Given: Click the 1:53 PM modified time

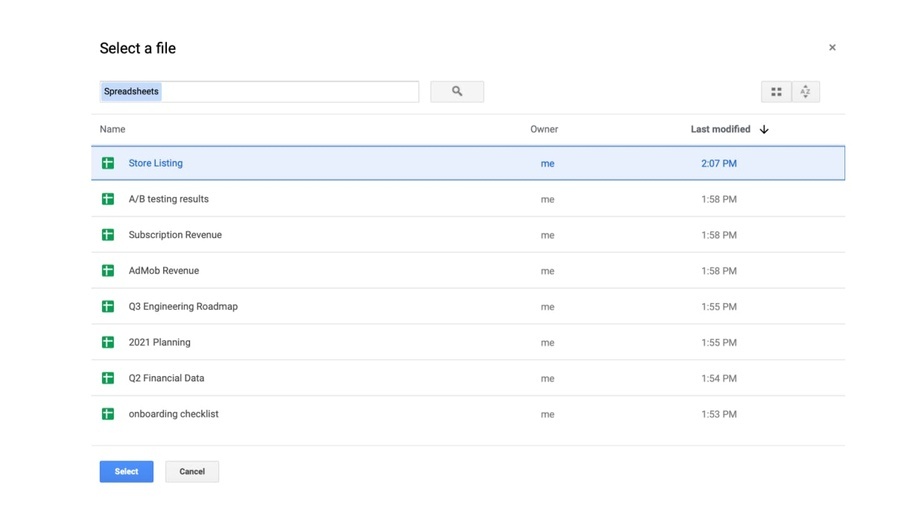Looking at the screenshot, I should (x=719, y=414).
